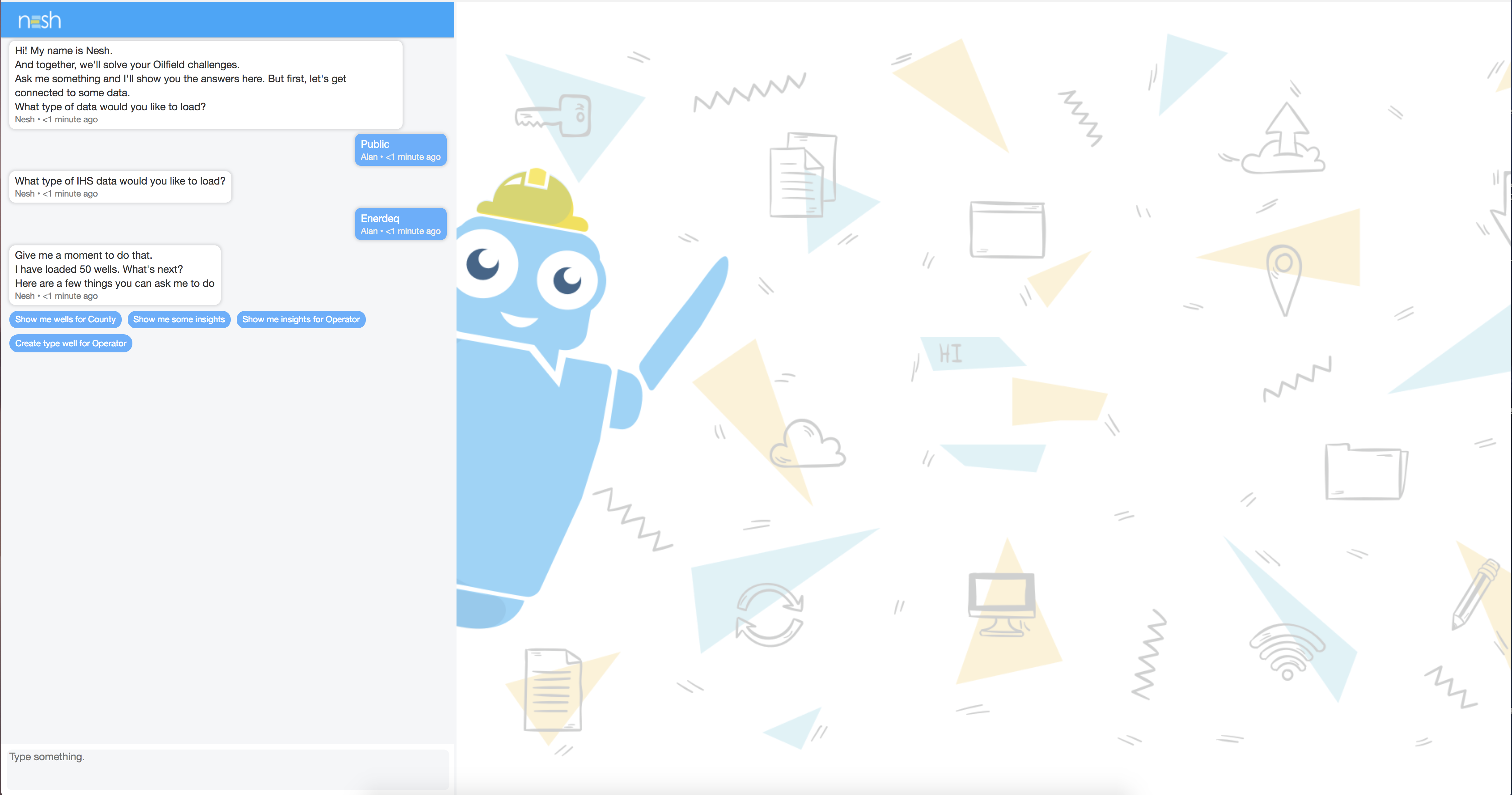Image resolution: width=1512 pixels, height=795 pixels.
Task: Click Nesh's welcome message bubble
Action: [x=205, y=85]
